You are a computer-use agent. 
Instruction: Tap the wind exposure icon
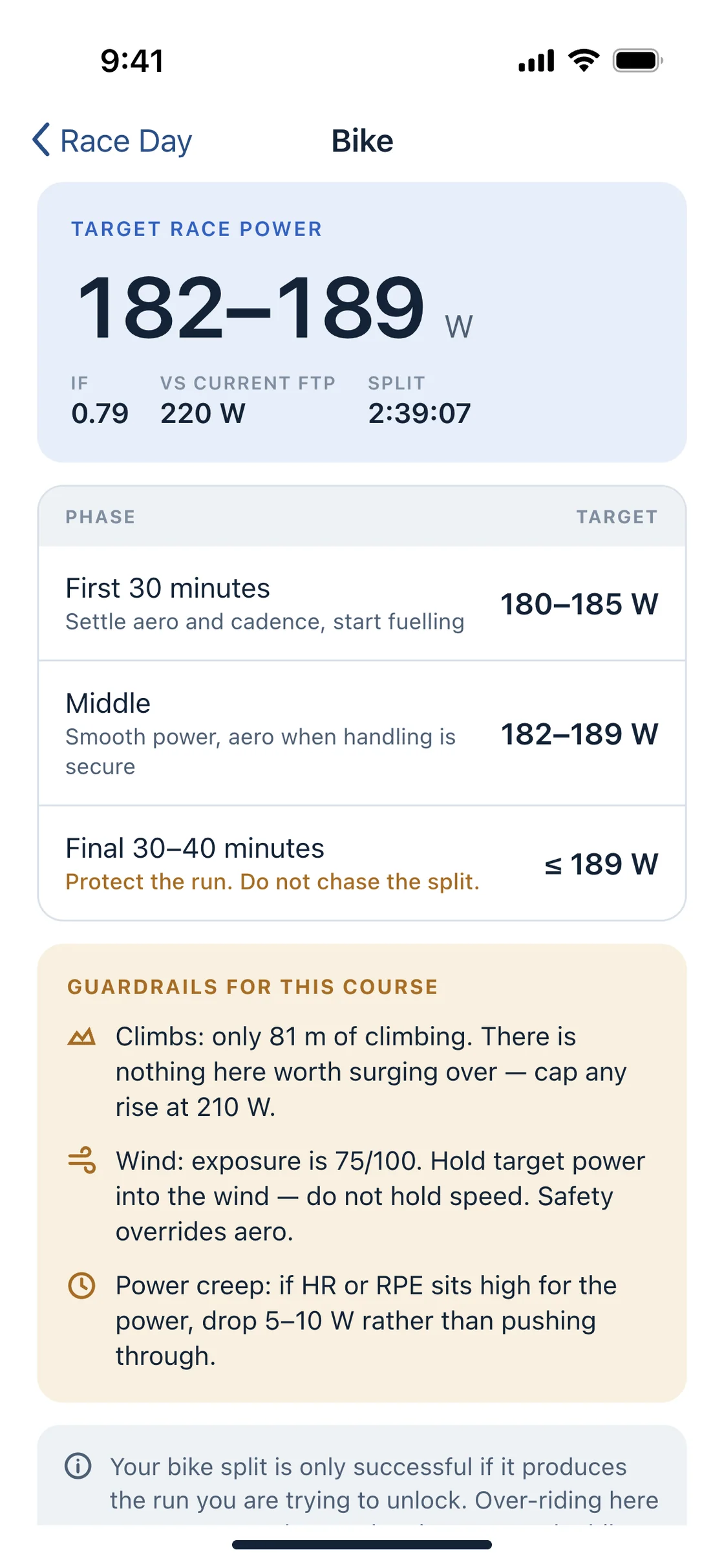[81, 1161]
